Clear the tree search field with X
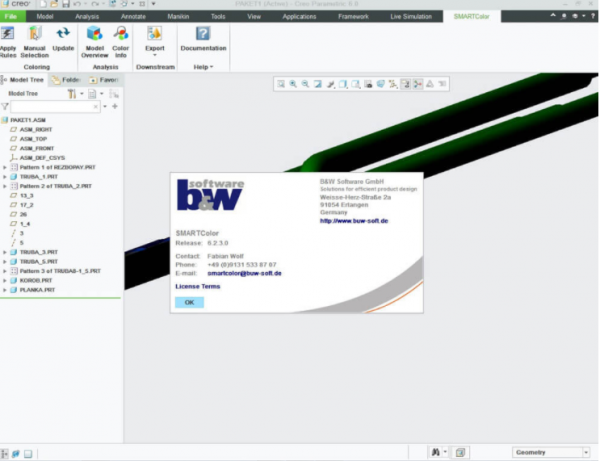Screen dimensions: 600x461 pyautogui.click(x=95, y=107)
